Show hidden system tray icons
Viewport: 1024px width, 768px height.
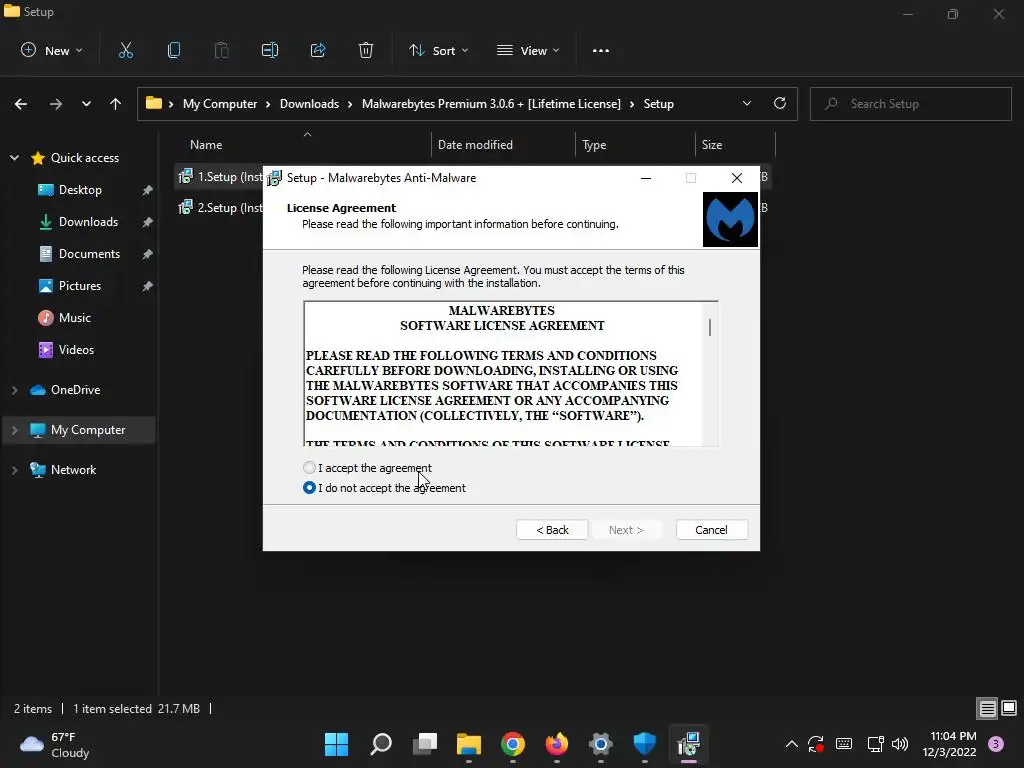click(x=792, y=744)
